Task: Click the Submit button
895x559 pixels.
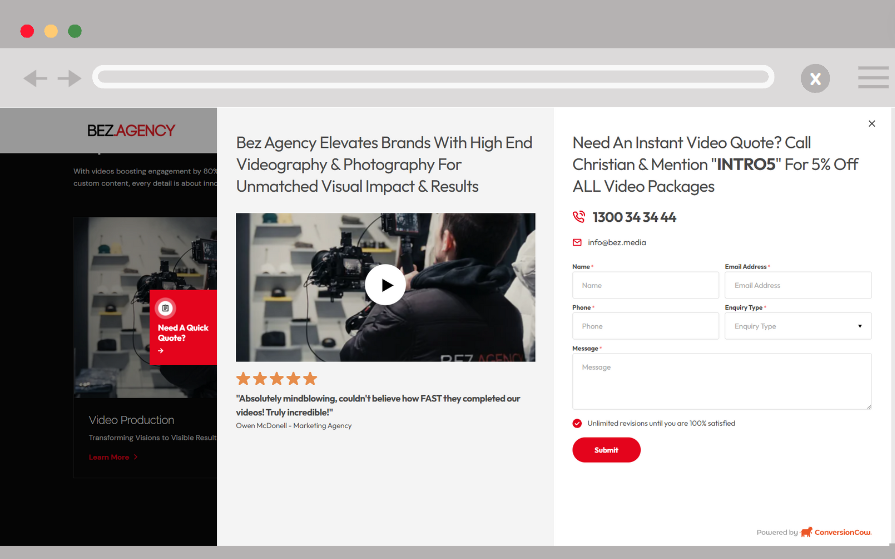Action: click(606, 450)
